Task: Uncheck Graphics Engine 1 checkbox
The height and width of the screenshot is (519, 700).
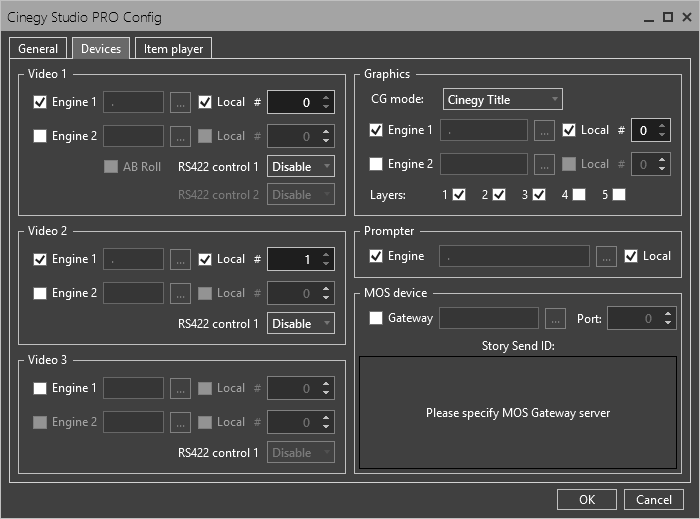Action: pos(376,130)
